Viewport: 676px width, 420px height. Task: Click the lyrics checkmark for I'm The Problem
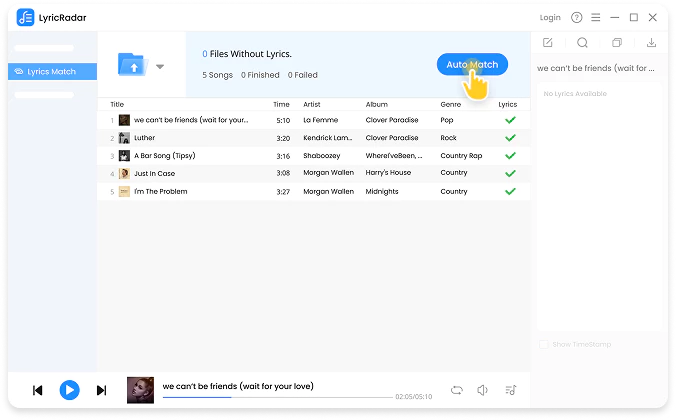pyautogui.click(x=510, y=191)
